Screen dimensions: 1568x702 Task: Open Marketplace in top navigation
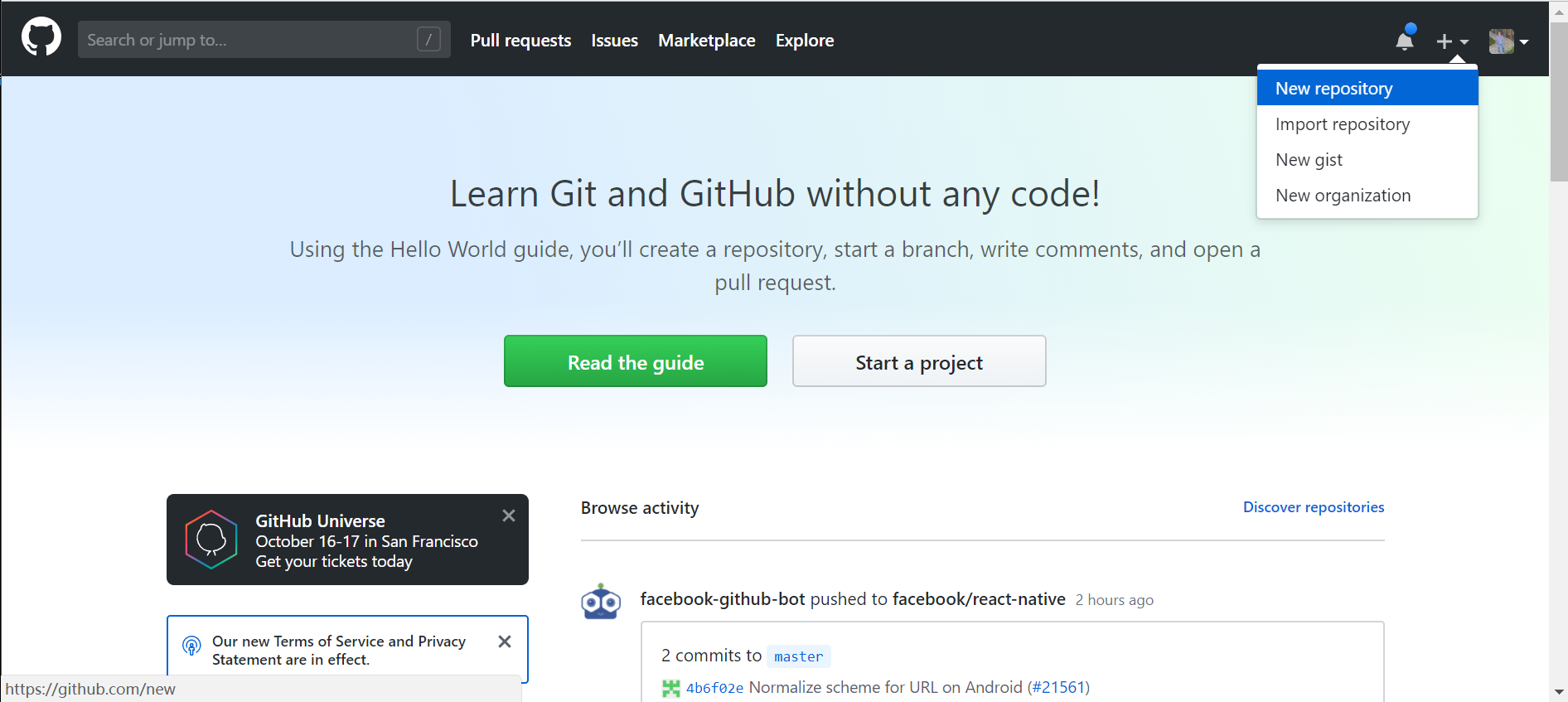coord(707,40)
